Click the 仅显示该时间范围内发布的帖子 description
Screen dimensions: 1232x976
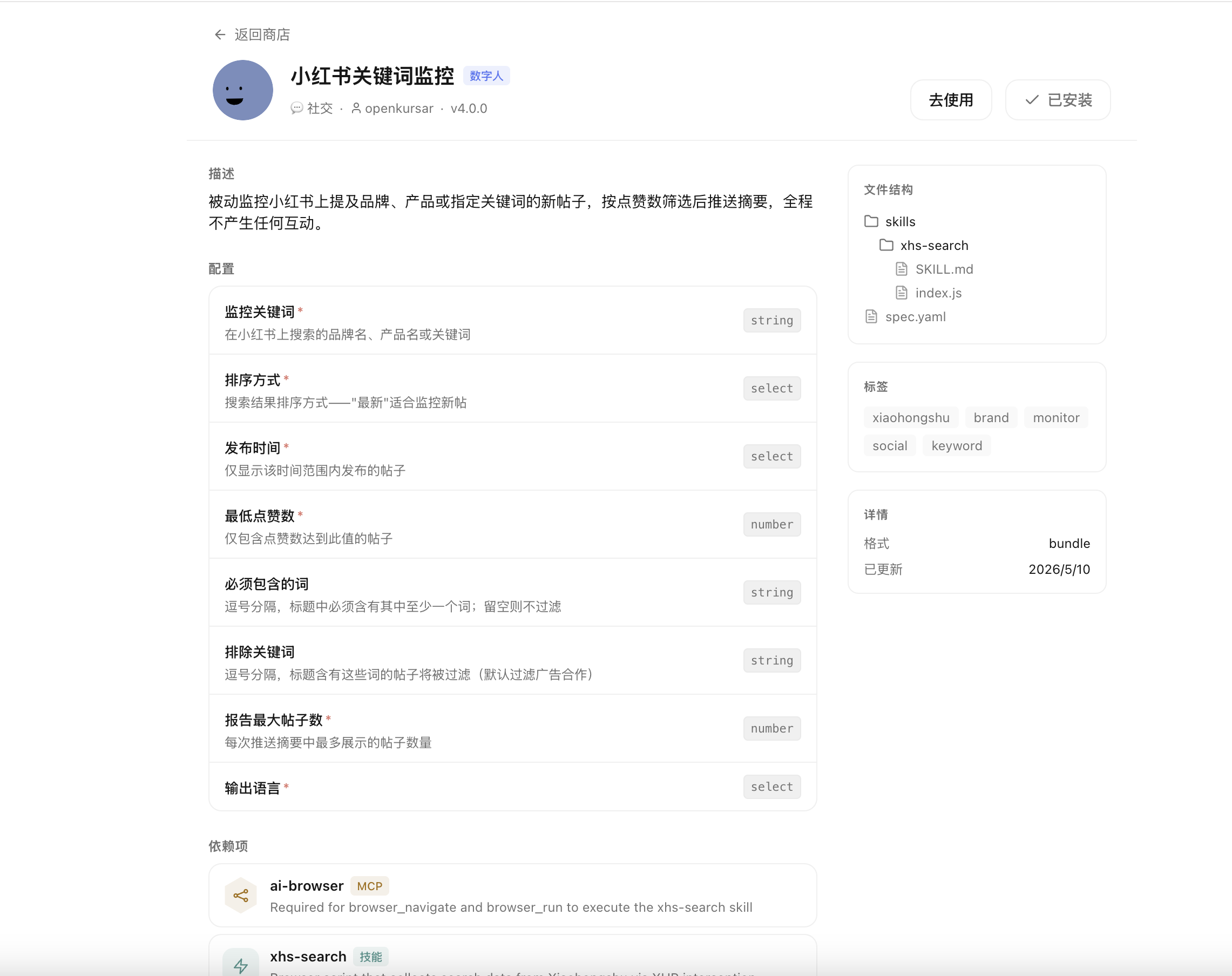pyautogui.click(x=315, y=470)
